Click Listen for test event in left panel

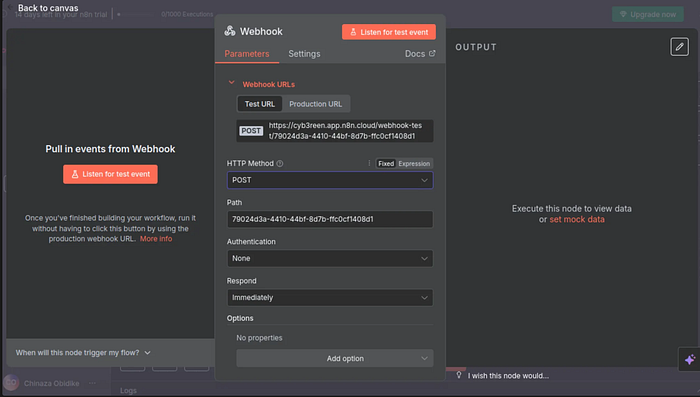pyautogui.click(x=110, y=174)
